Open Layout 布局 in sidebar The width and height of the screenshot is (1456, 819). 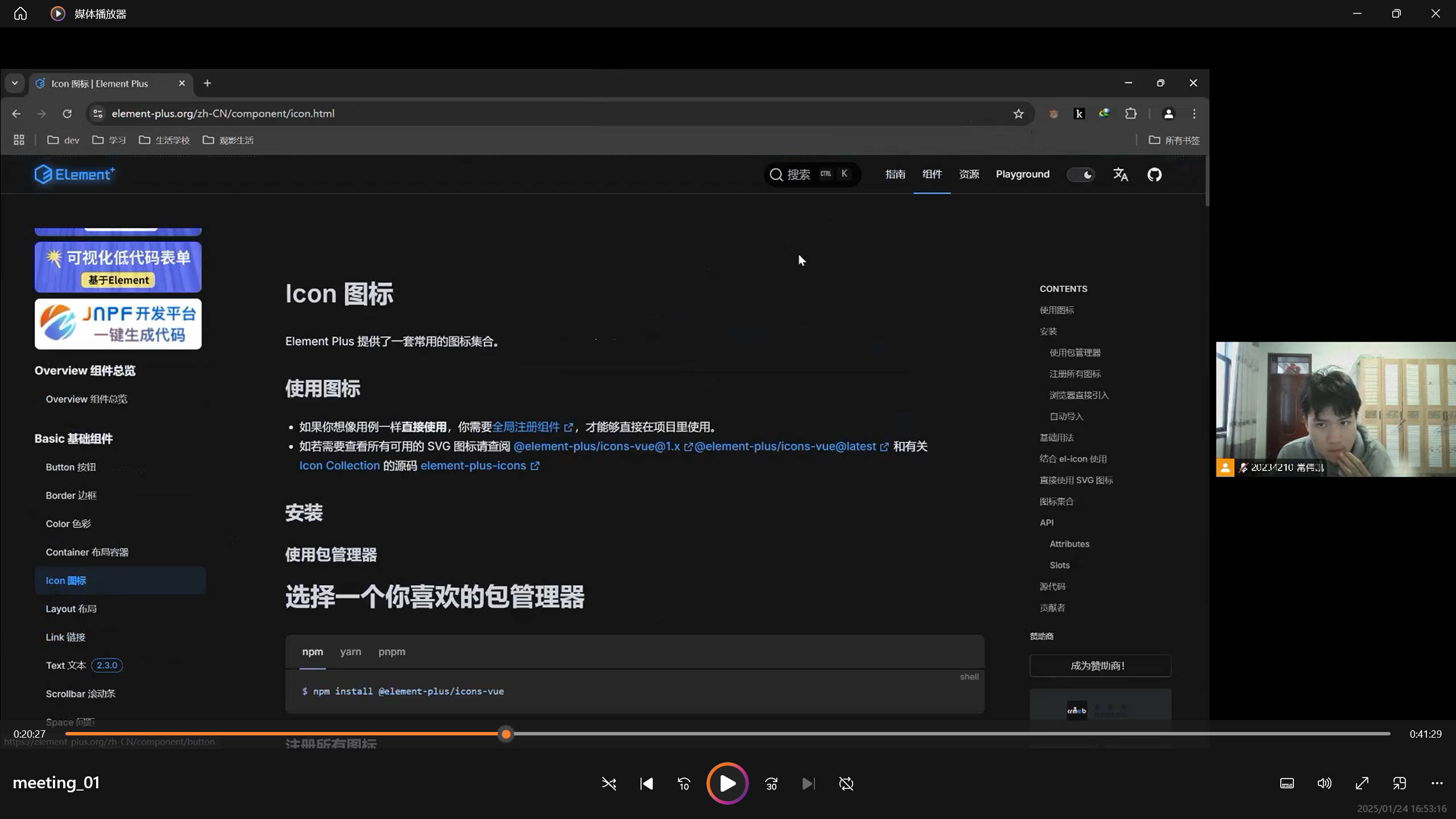[71, 609]
